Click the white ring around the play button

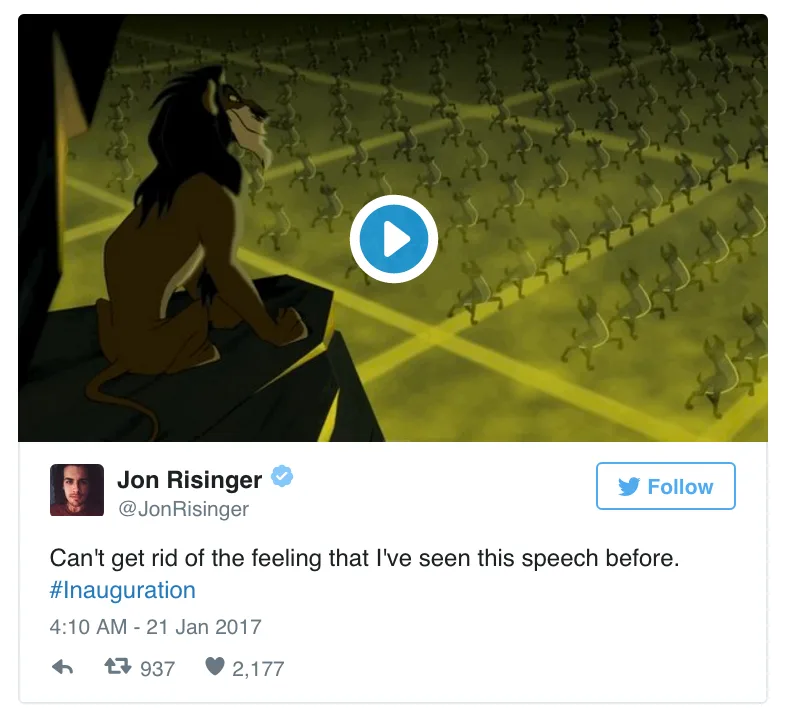(393, 200)
